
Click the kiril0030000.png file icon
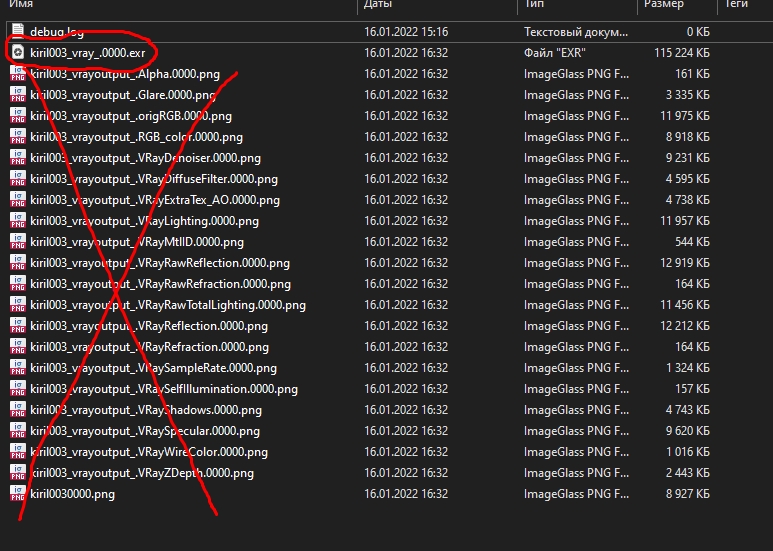point(17,494)
